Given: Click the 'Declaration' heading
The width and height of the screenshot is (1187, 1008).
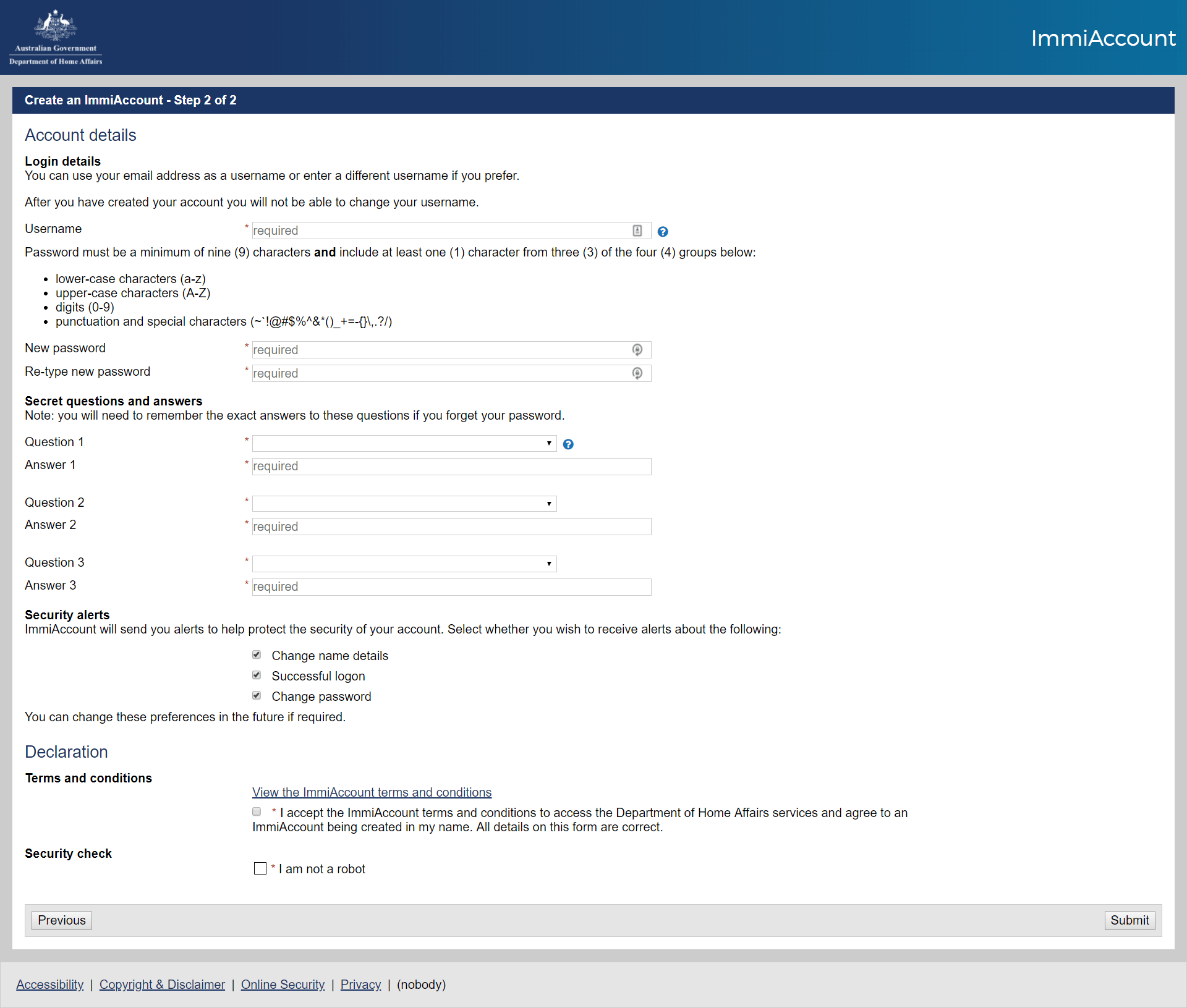Looking at the screenshot, I should [x=66, y=752].
